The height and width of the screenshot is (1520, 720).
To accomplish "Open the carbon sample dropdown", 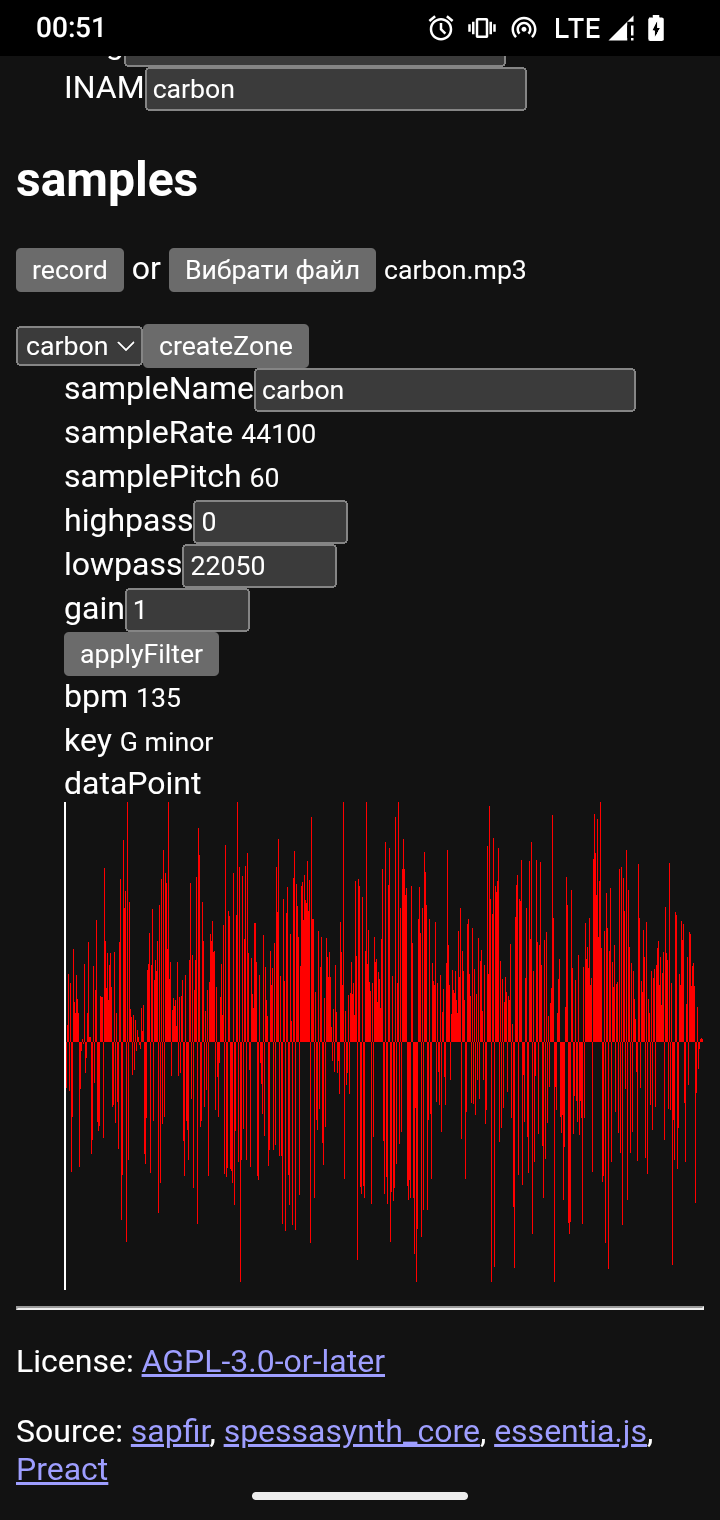I will pyautogui.click(x=79, y=346).
